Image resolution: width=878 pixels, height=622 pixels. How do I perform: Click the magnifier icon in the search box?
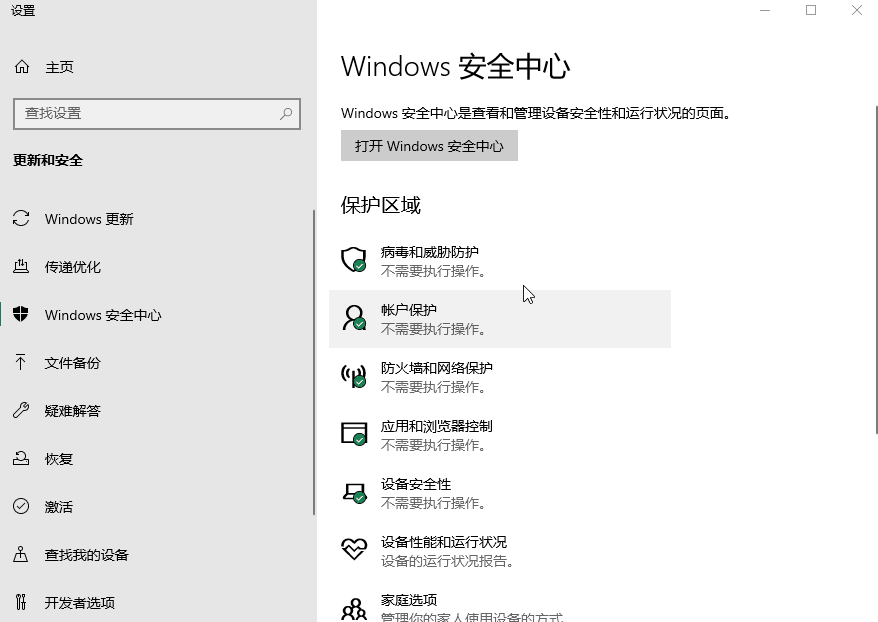(286, 114)
